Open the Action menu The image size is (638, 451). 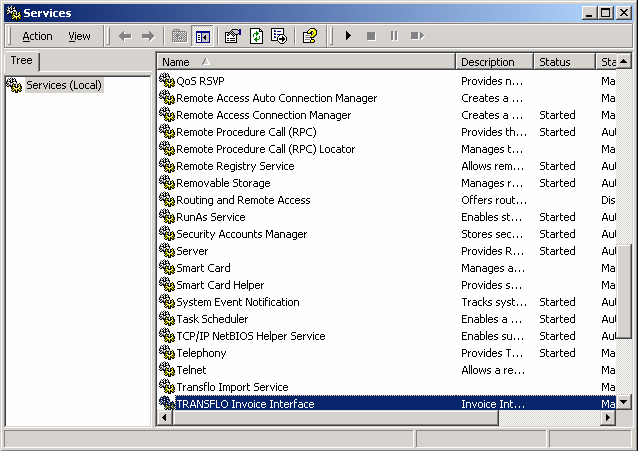pyautogui.click(x=37, y=36)
